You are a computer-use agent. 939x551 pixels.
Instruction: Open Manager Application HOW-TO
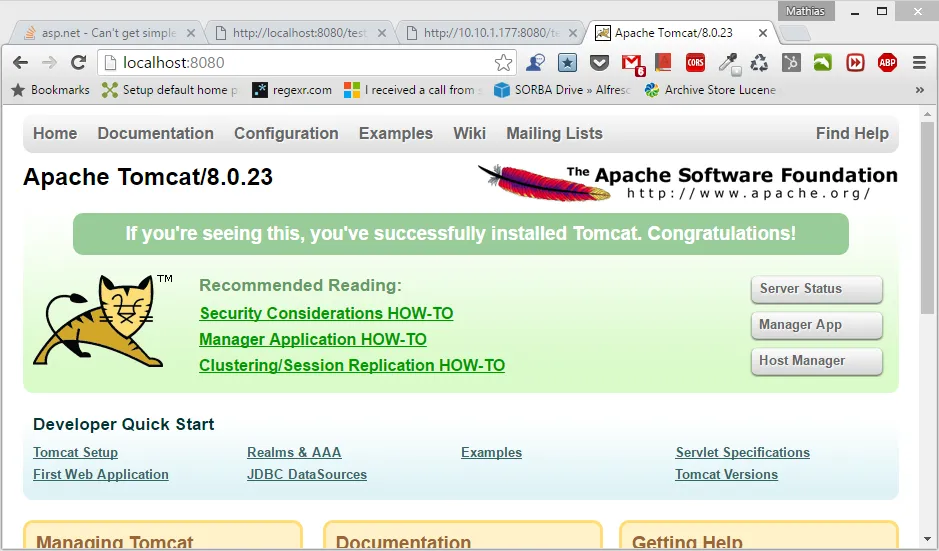tap(313, 340)
